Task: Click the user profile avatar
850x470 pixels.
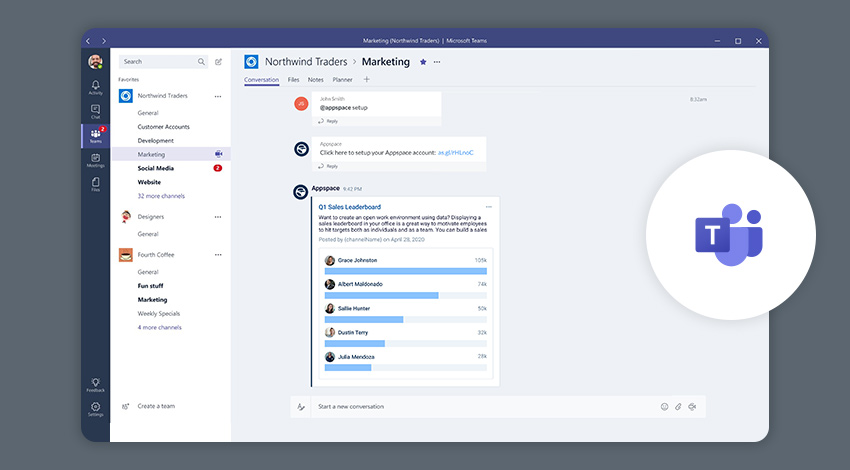Action: coord(95,62)
